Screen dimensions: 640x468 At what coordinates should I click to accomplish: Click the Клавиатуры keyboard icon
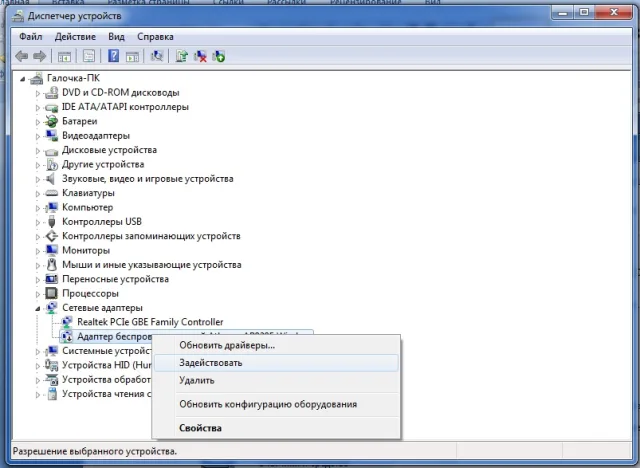51,193
